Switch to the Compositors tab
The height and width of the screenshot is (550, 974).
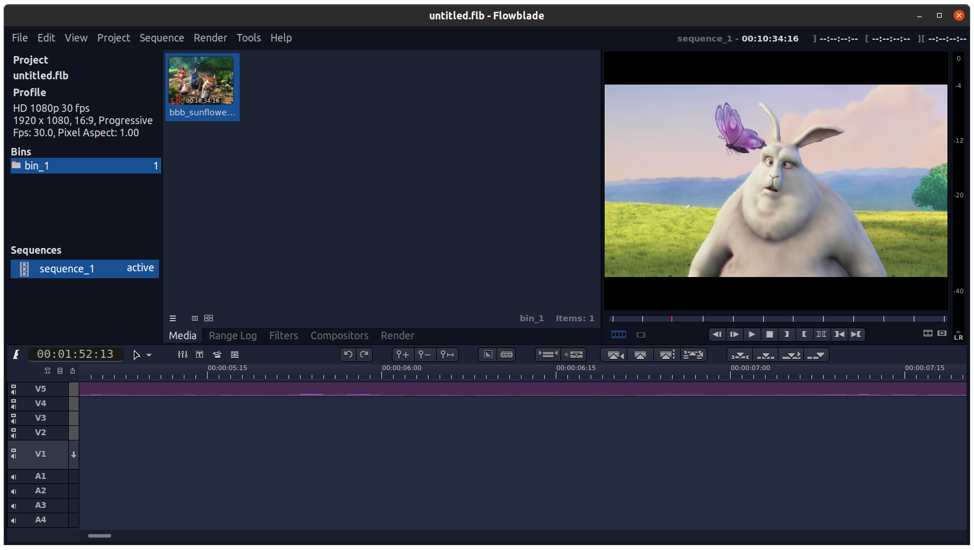pyautogui.click(x=339, y=336)
